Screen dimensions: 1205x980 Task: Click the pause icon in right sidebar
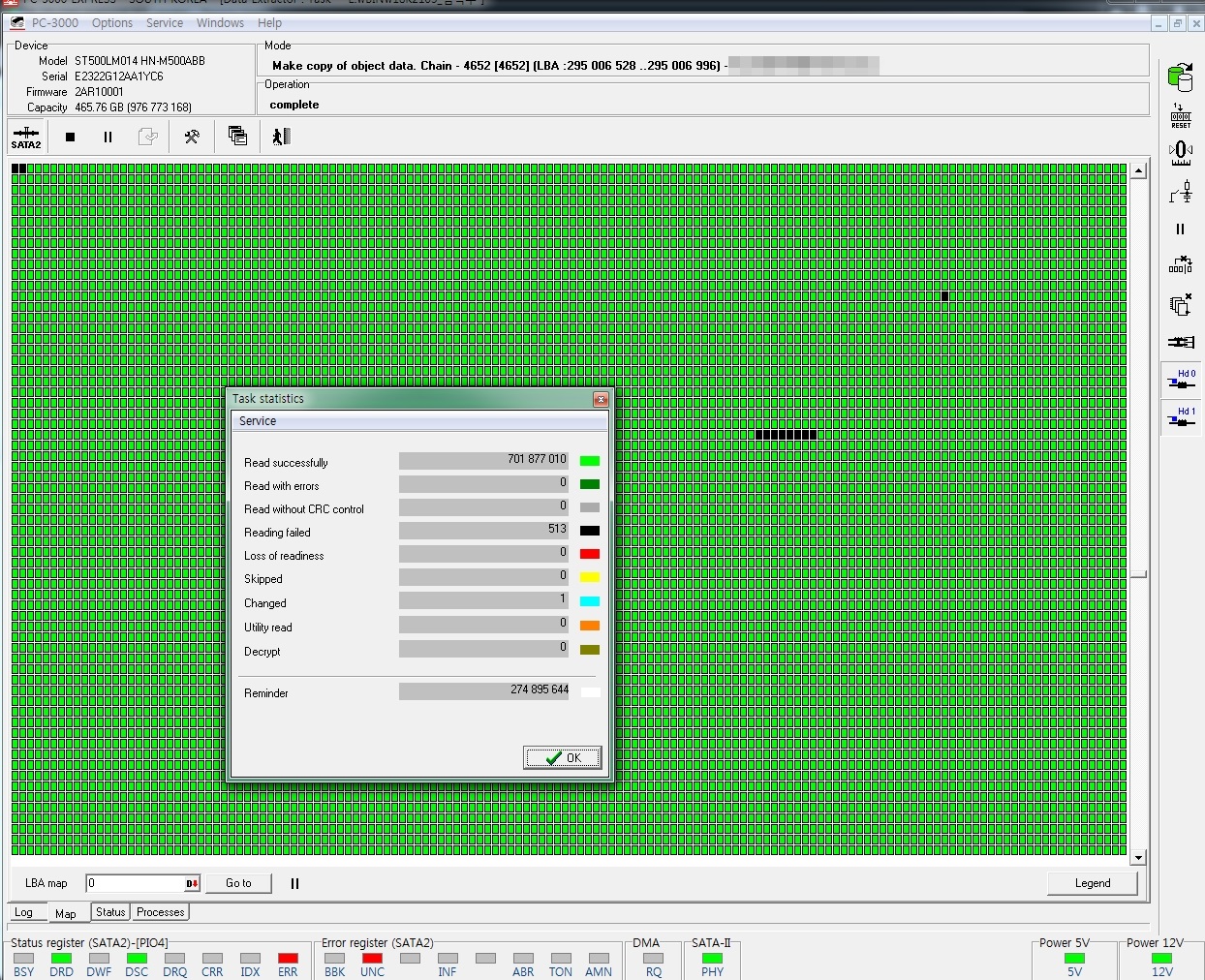[1180, 230]
